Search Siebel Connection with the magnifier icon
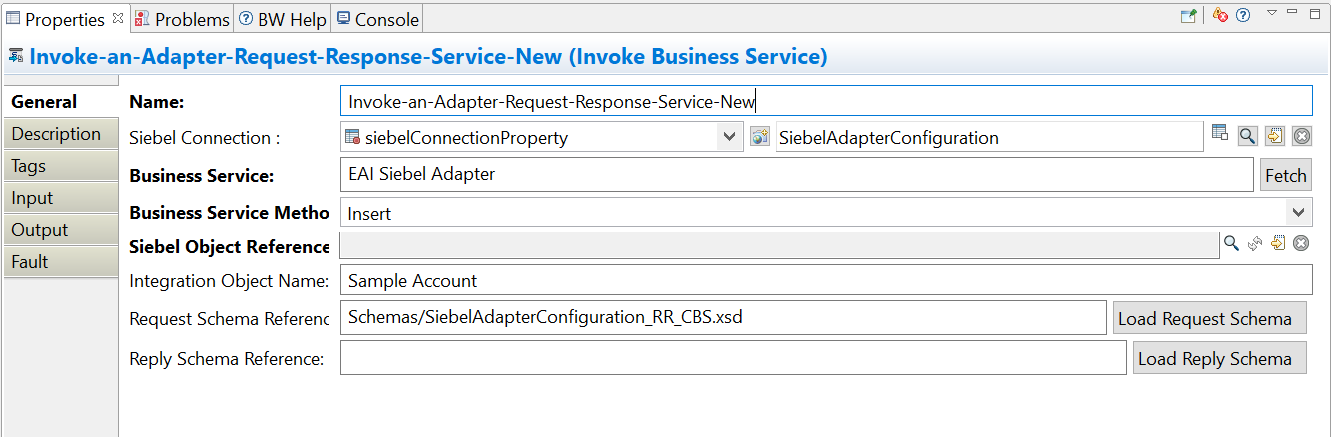Viewport: 1331px width, 437px height. (x=1247, y=136)
